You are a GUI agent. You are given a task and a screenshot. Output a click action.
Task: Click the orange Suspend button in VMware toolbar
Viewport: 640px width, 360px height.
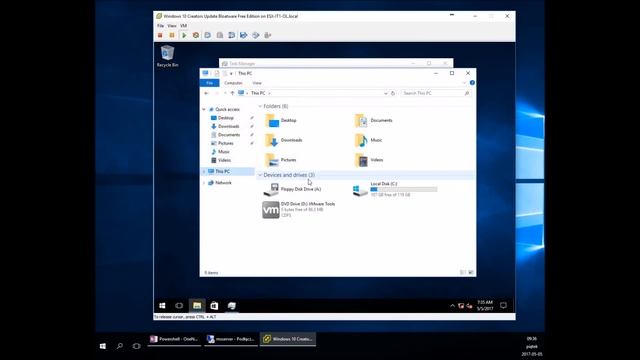172,36
